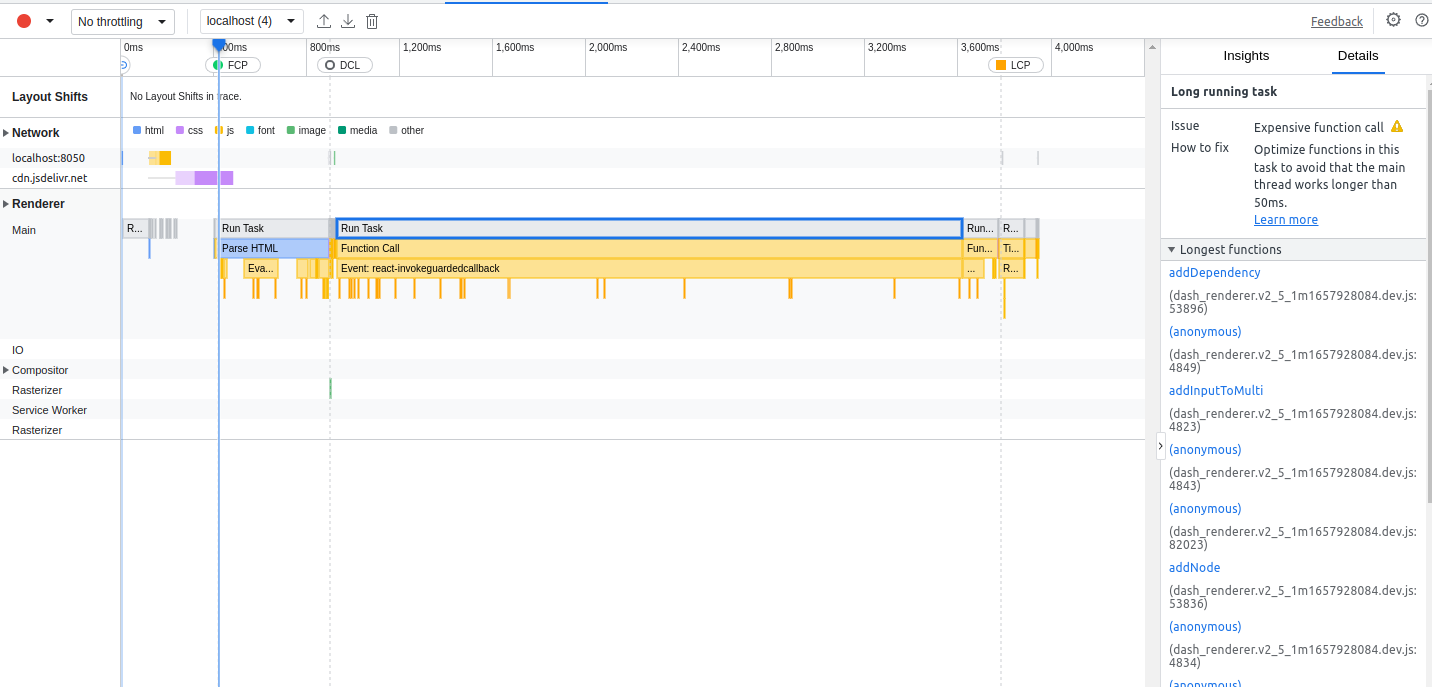This screenshot has height=687, width=1432.
Task: Save the current profile using download icon
Action: tap(347, 20)
